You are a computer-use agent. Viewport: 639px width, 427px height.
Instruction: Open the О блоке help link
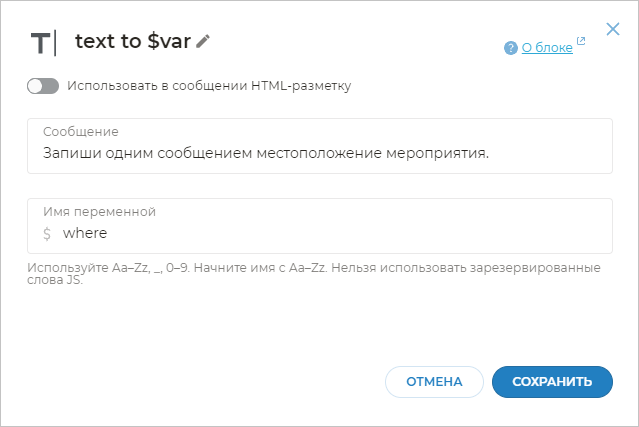pyautogui.click(x=547, y=47)
